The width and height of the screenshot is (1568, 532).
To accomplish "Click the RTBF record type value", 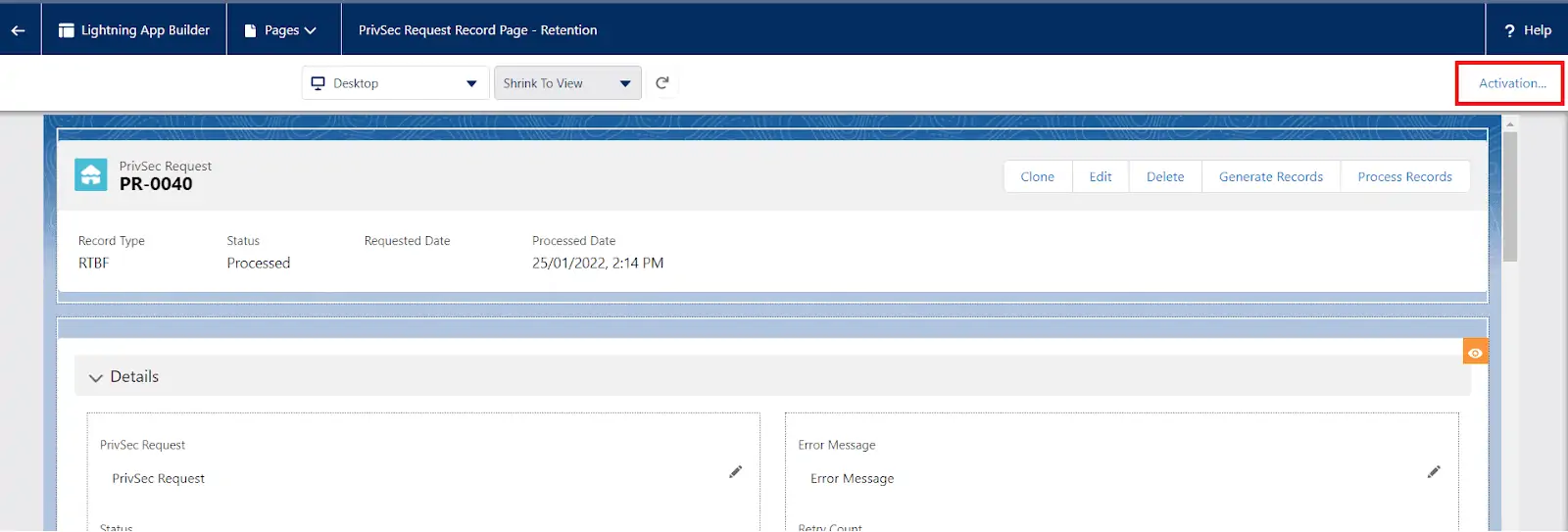I will (94, 263).
